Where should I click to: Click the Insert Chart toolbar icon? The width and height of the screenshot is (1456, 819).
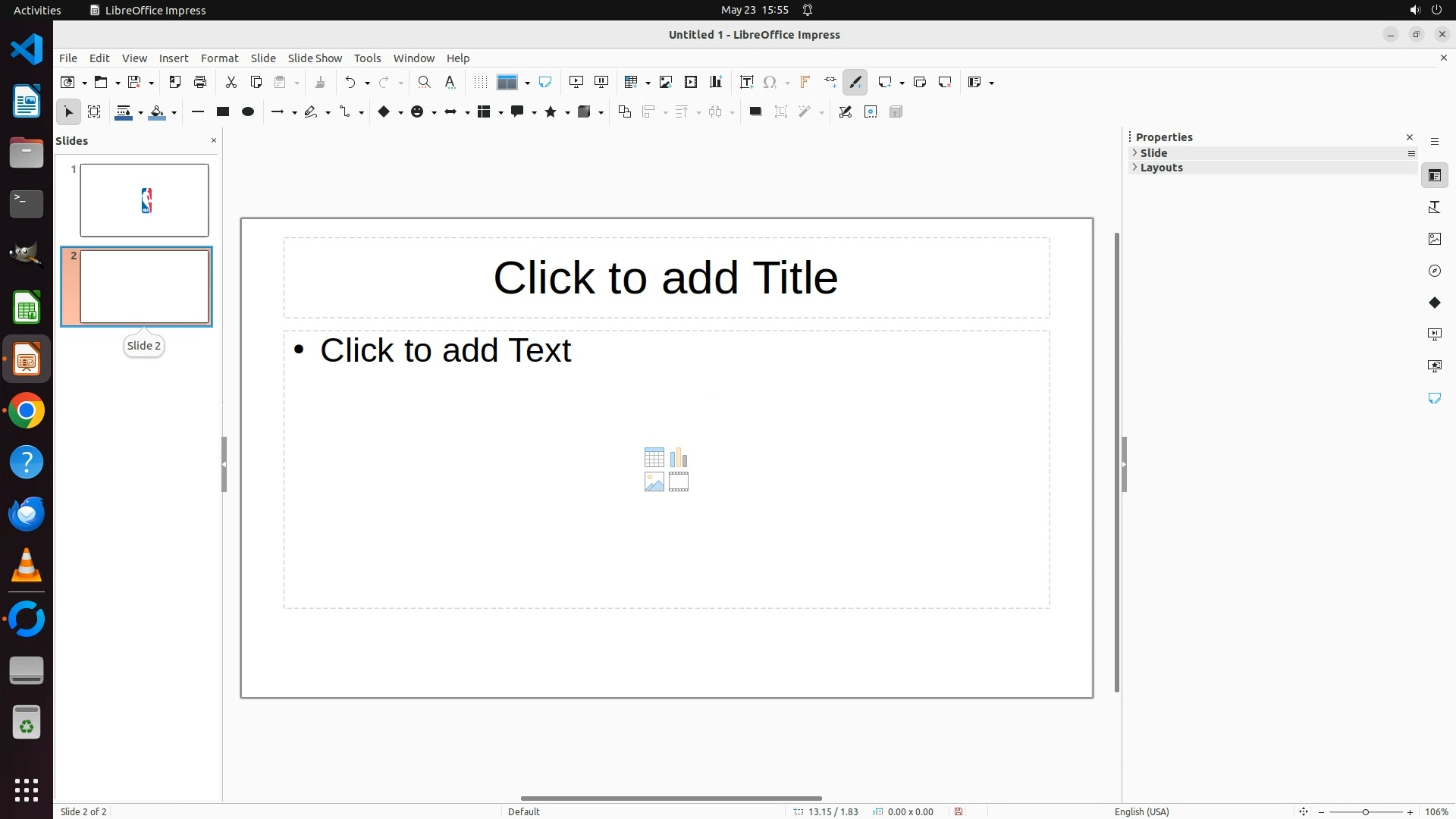716,82
